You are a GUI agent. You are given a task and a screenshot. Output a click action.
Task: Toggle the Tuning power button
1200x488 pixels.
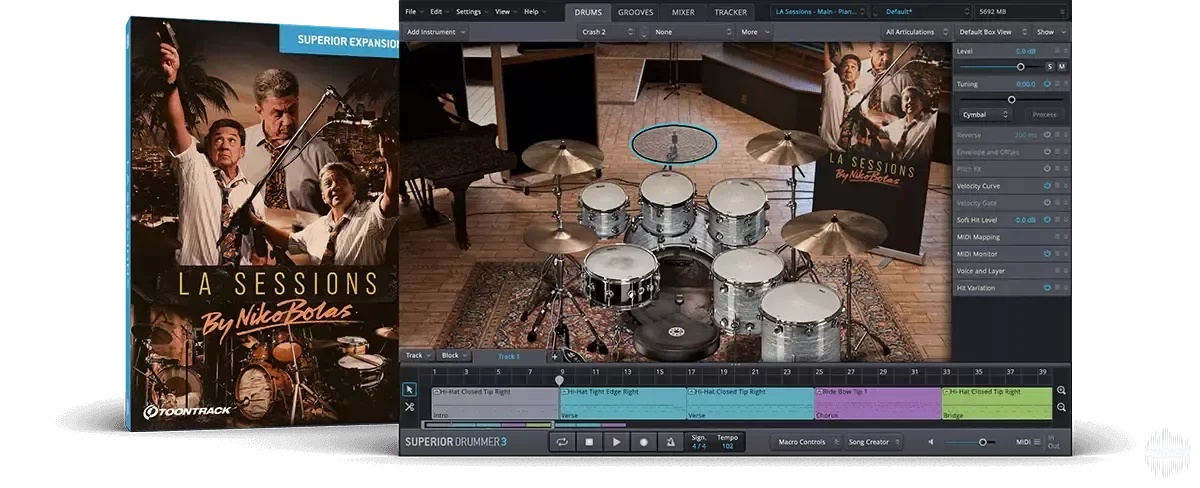[x=1048, y=84]
